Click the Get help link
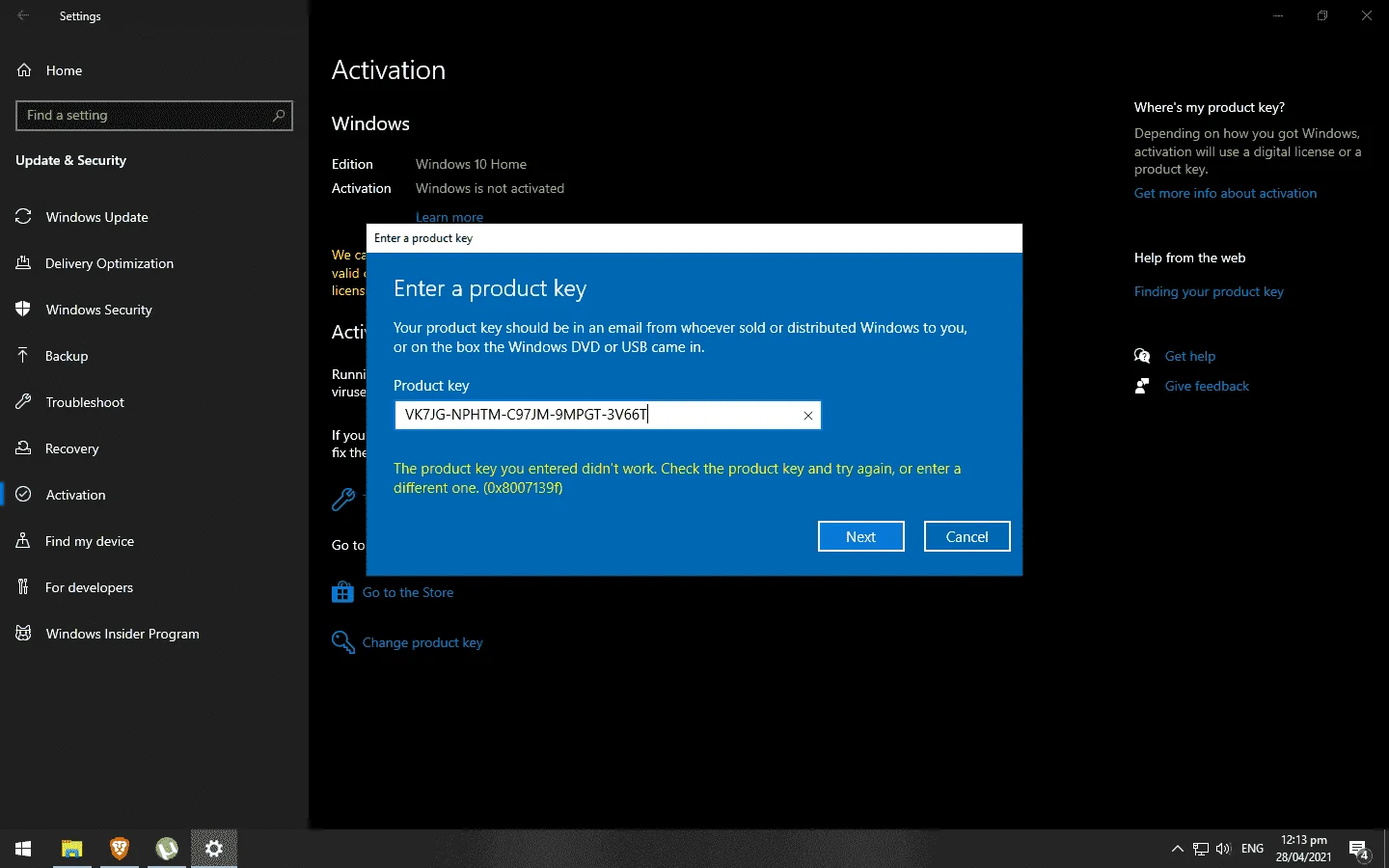Viewport: 1389px width, 868px height. pyautogui.click(x=1190, y=356)
